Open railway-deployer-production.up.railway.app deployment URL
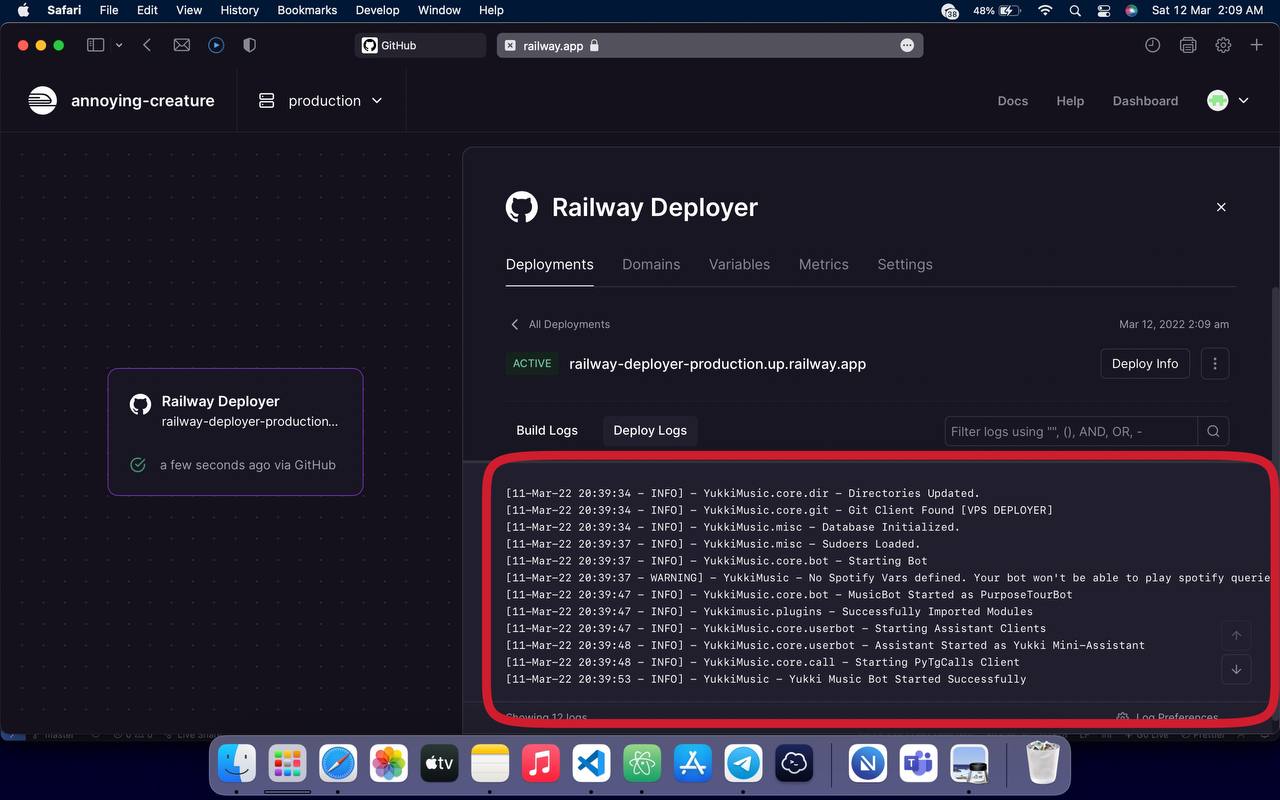The image size is (1280, 800). (717, 364)
